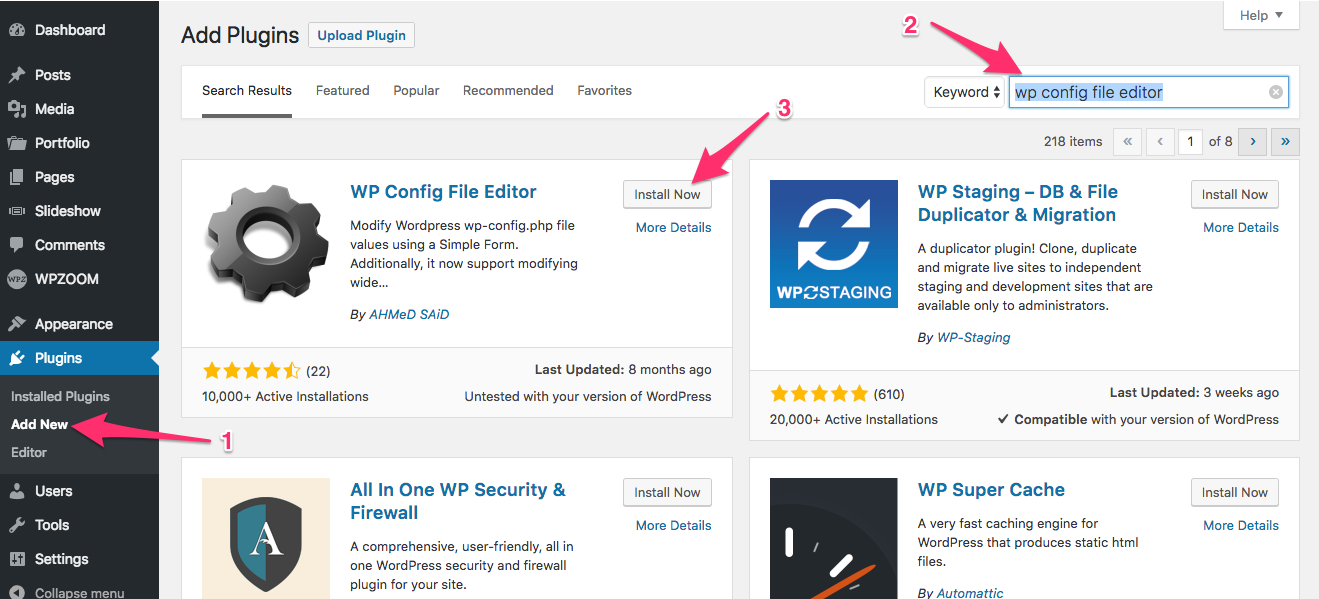Click 'Untested with your version of WordPress' text
This screenshot has width=1319, height=599.
point(588,396)
